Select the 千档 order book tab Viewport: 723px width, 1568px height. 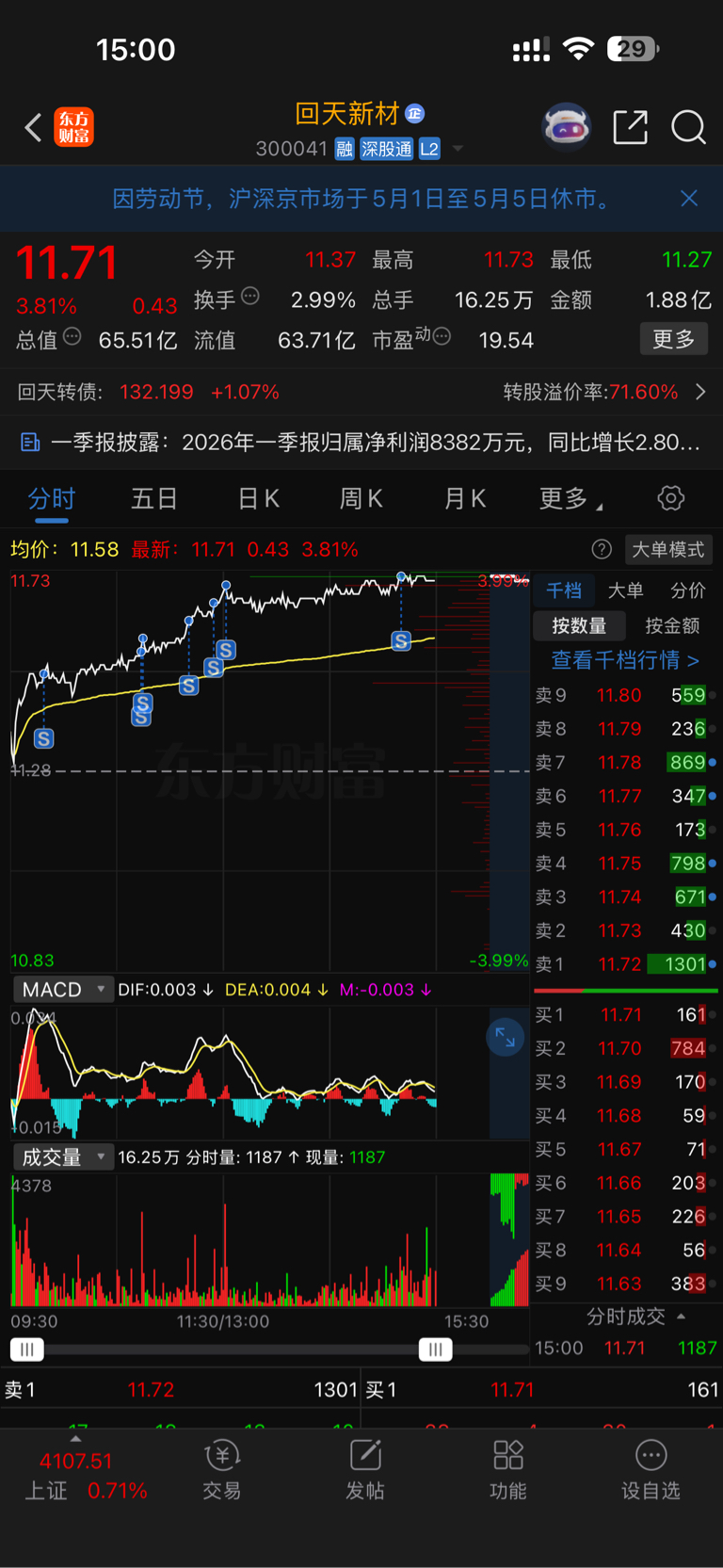coord(564,590)
